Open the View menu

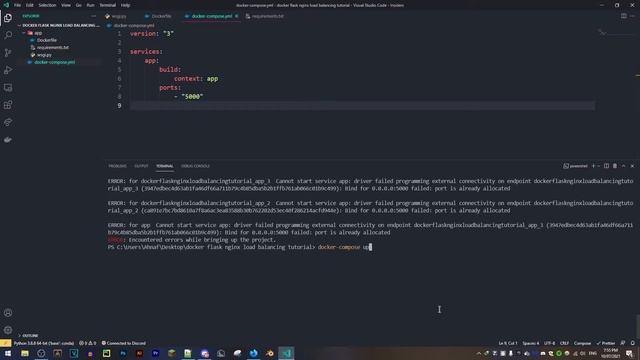pyautogui.click(x=66, y=5)
